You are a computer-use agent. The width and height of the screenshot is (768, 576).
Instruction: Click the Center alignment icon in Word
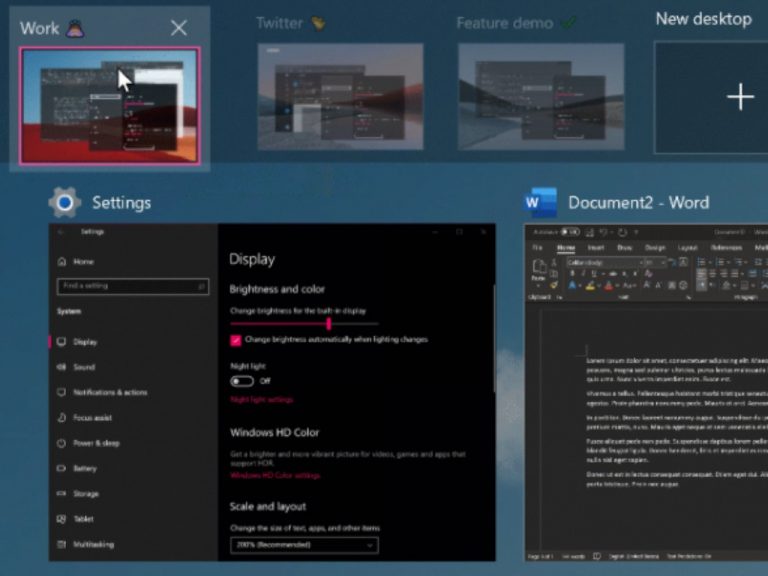[713, 273]
